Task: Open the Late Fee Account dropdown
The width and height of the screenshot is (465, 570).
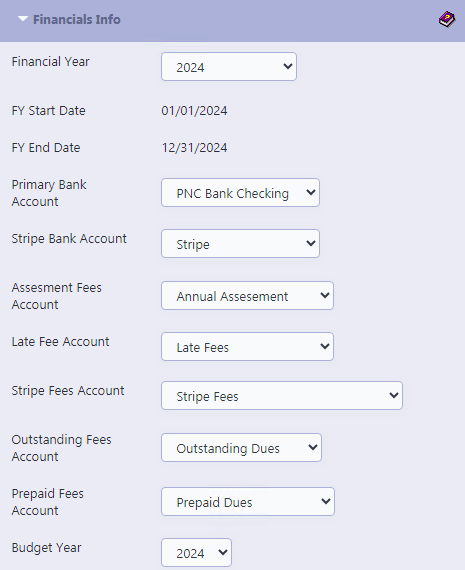Action: pyautogui.click(x=247, y=346)
